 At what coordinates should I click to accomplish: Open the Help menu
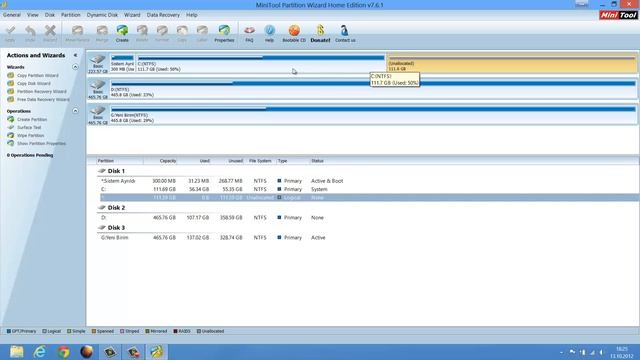191,15
